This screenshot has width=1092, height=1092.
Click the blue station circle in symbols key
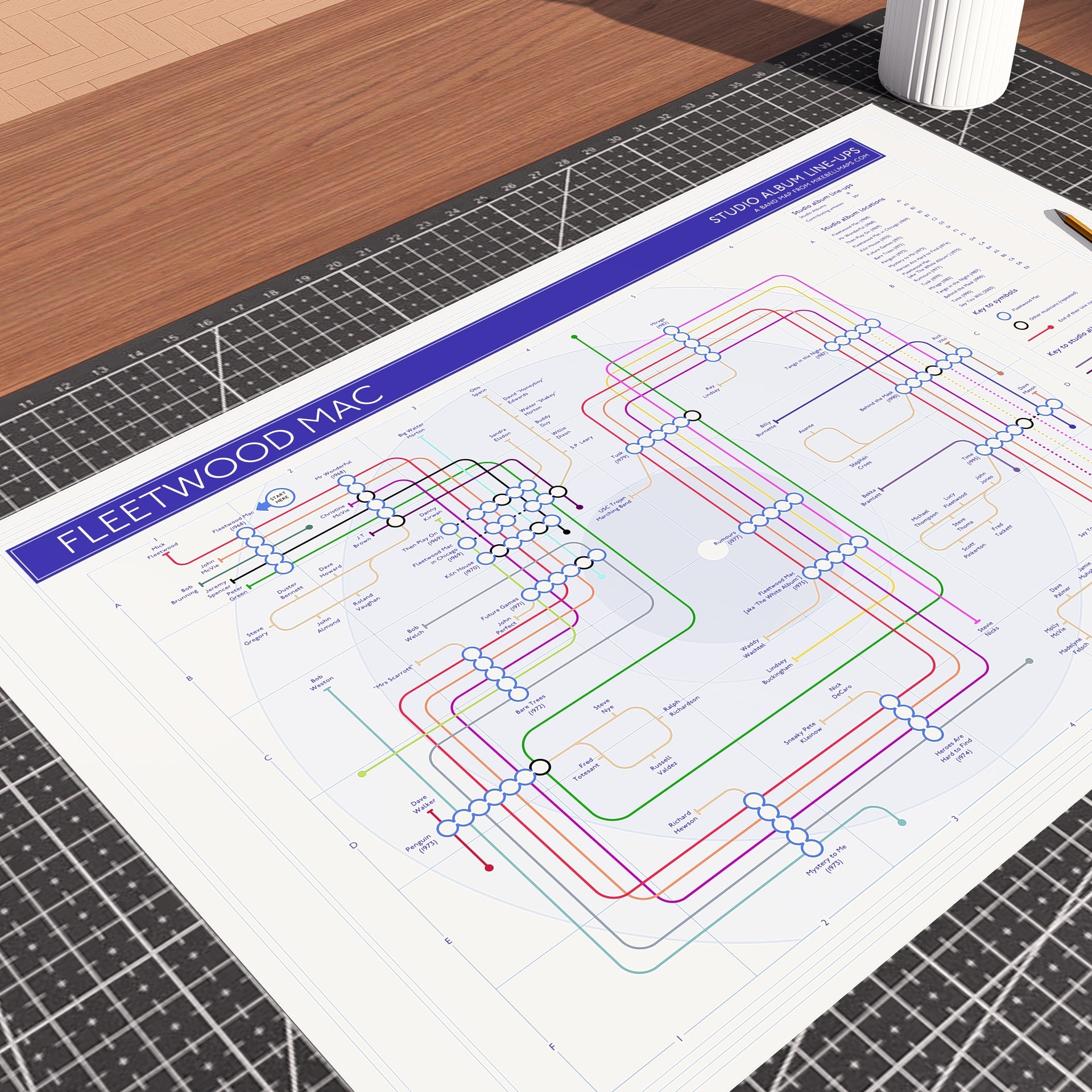point(1004,316)
